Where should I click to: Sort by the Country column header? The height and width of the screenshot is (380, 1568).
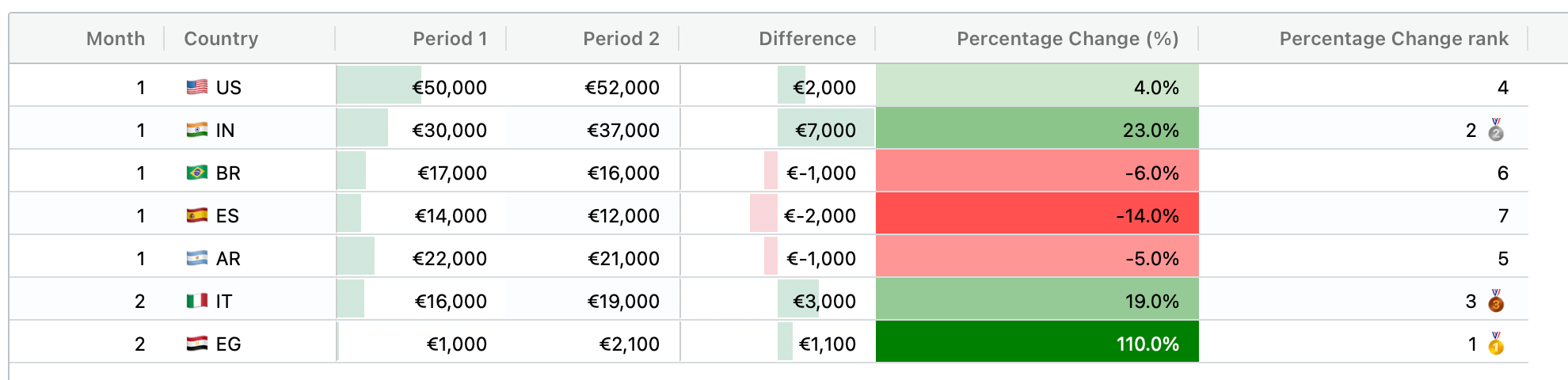coord(221,39)
